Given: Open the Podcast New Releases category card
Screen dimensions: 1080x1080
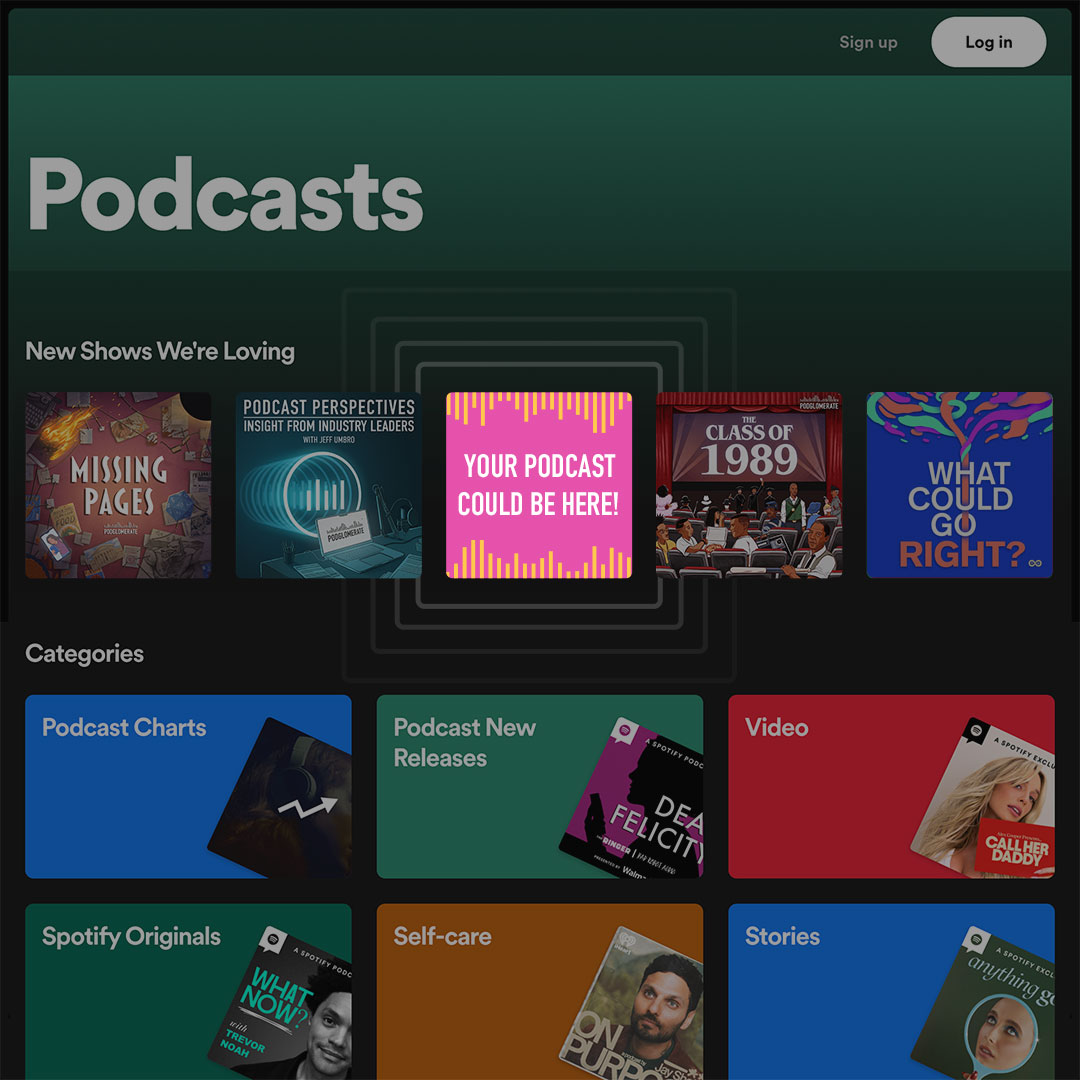Looking at the screenshot, I should click(539, 786).
